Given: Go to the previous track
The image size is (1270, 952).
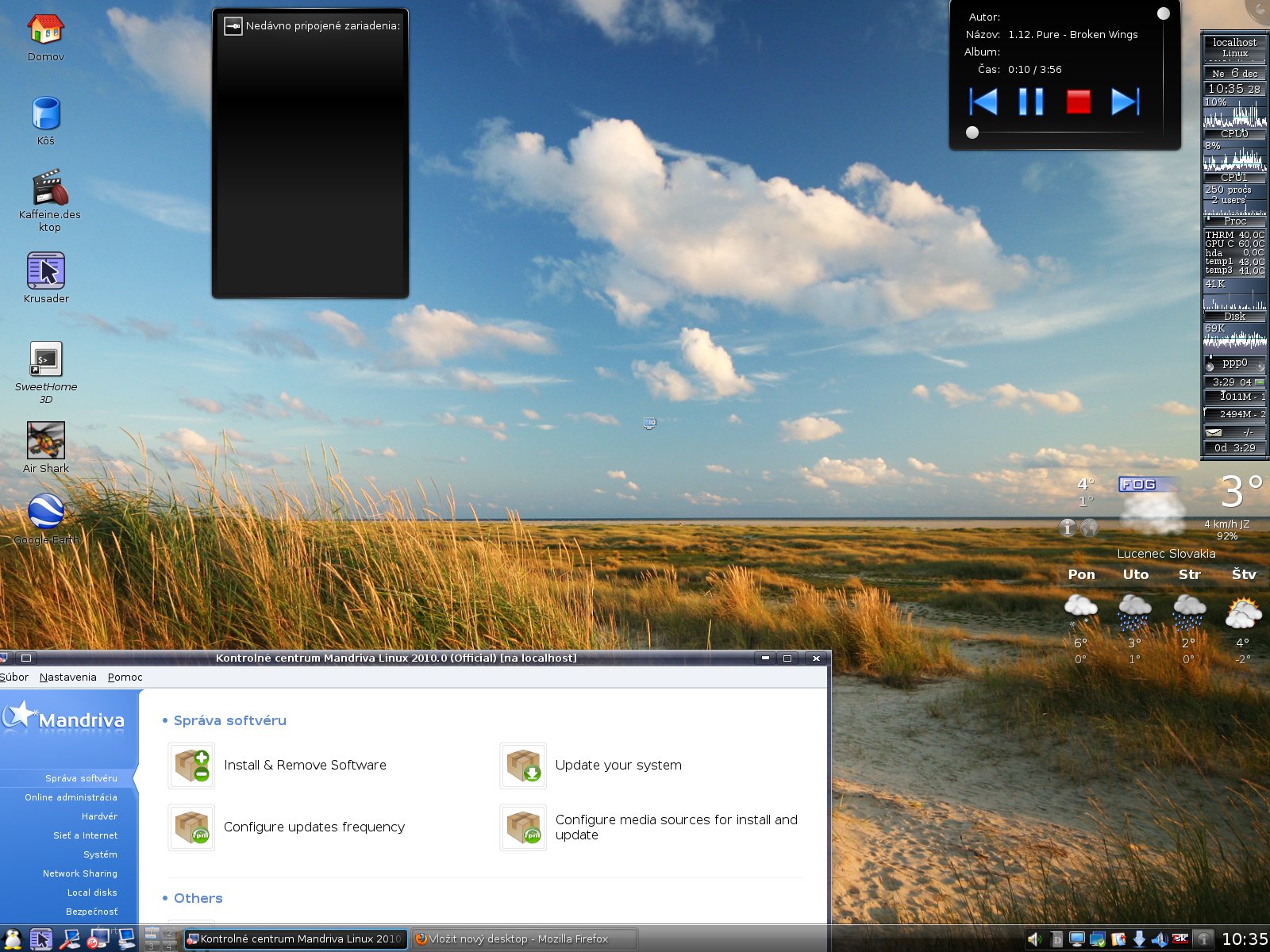Looking at the screenshot, I should click(983, 102).
